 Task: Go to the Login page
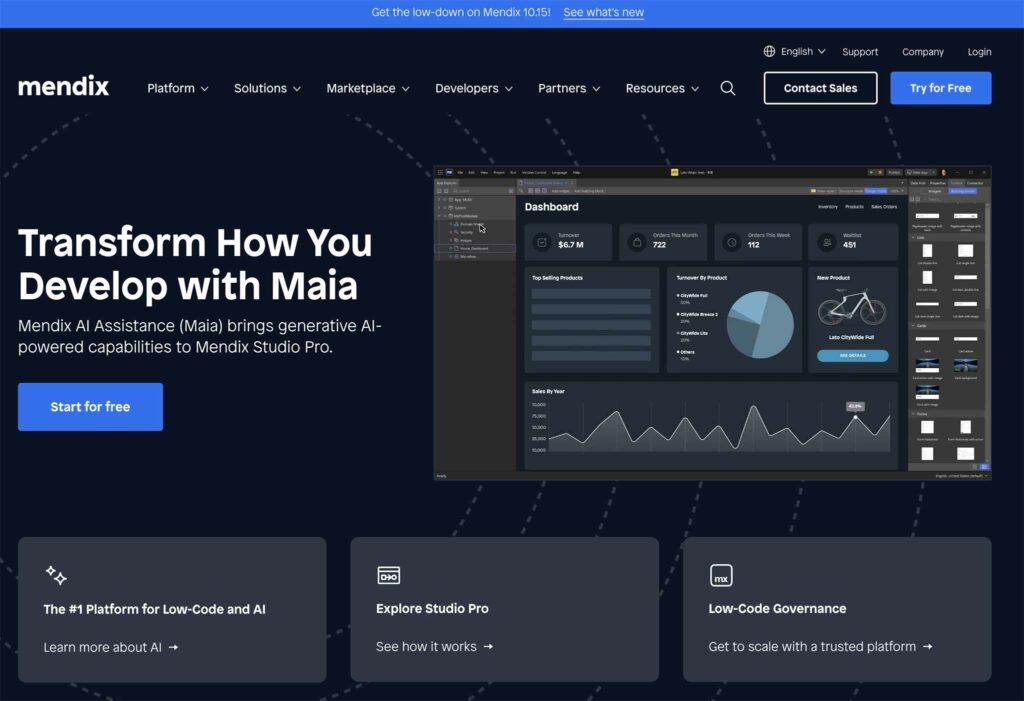(979, 52)
